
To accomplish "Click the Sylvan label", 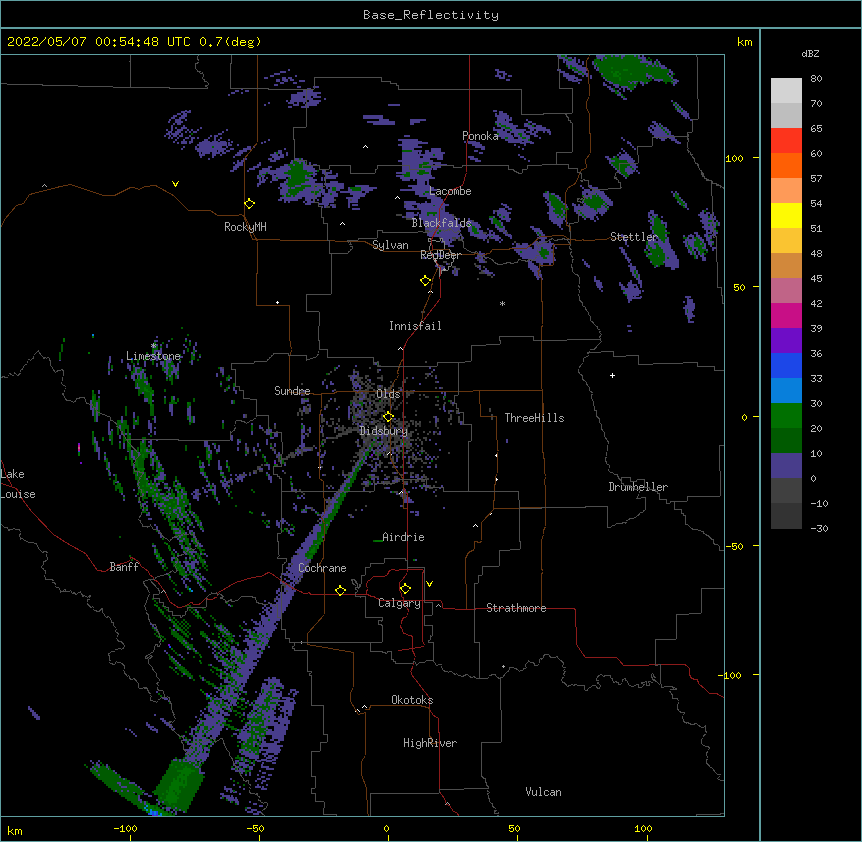I will (390, 245).
